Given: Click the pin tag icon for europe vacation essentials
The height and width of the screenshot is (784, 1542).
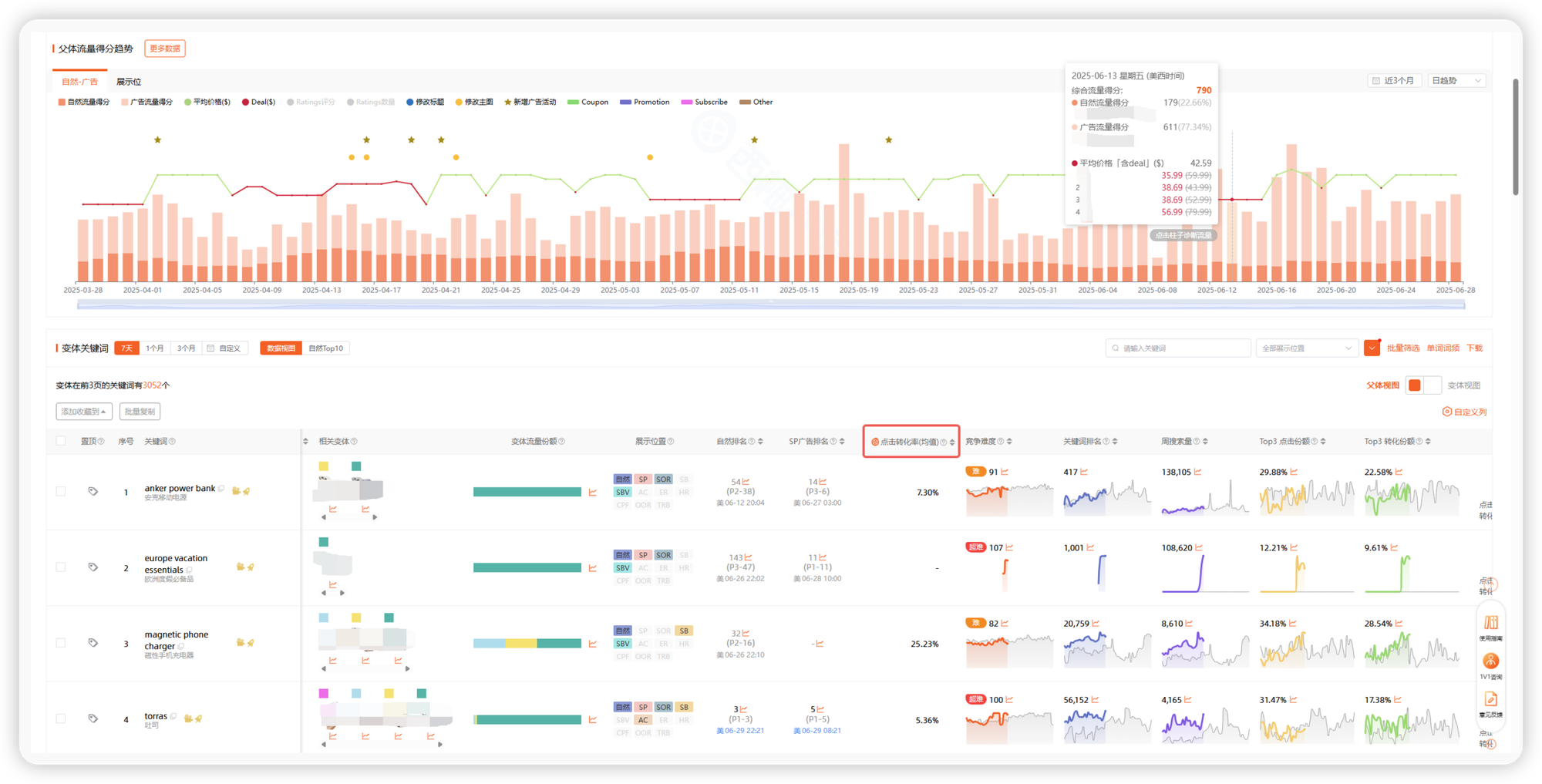Looking at the screenshot, I should pyautogui.click(x=93, y=567).
